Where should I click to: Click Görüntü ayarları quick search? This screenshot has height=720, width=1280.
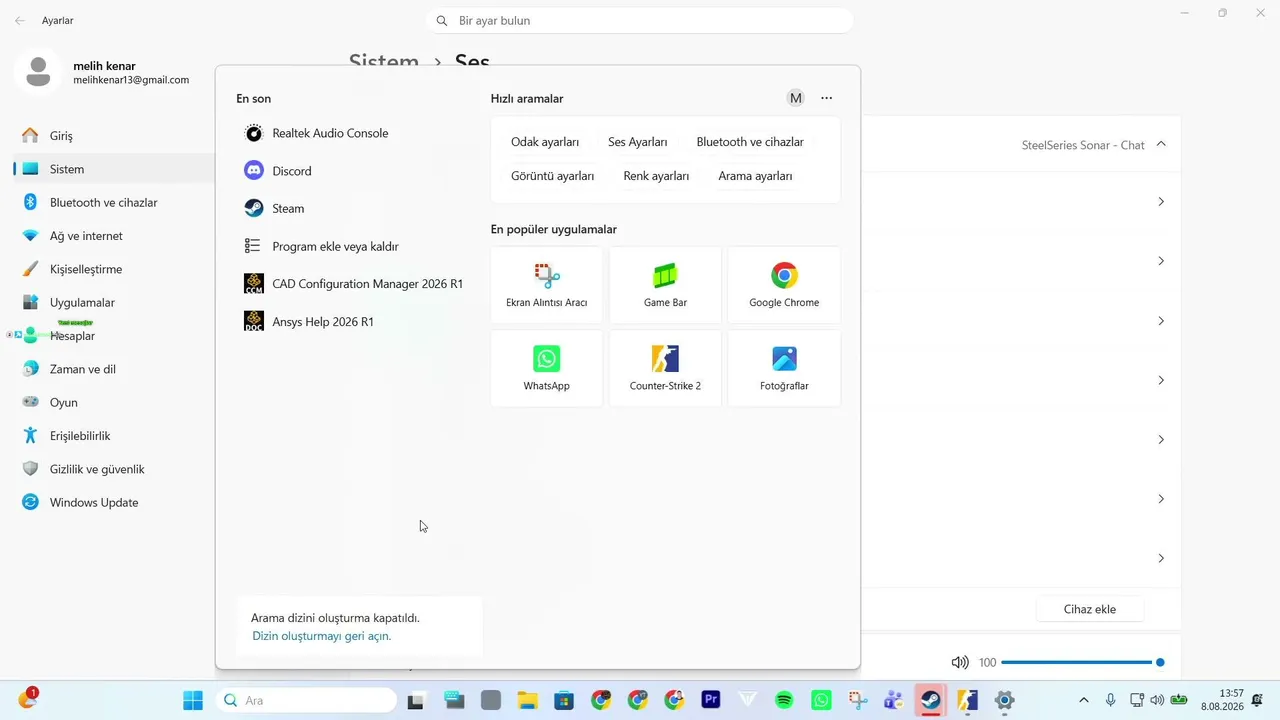(553, 176)
